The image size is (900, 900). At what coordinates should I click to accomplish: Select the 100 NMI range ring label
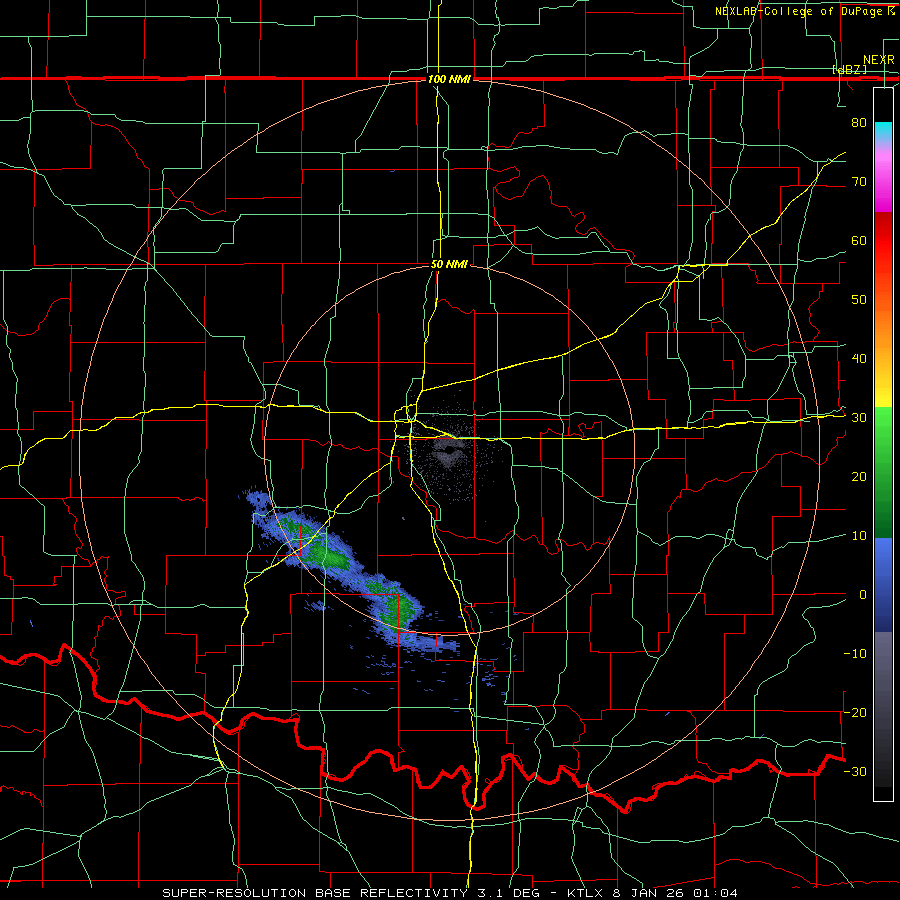pyautogui.click(x=449, y=79)
